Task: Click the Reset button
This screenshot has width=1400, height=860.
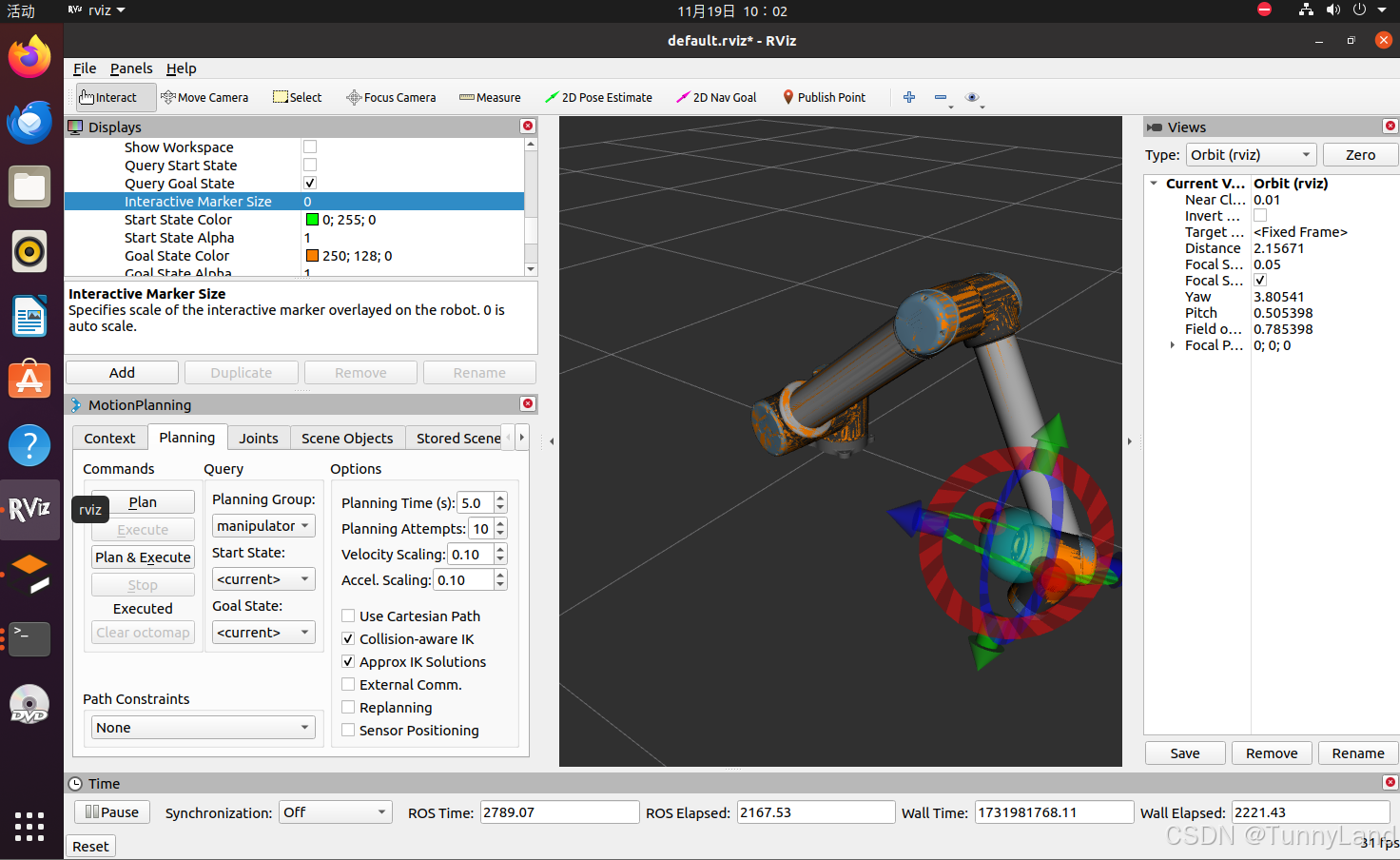Action: [x=90, y=847]
